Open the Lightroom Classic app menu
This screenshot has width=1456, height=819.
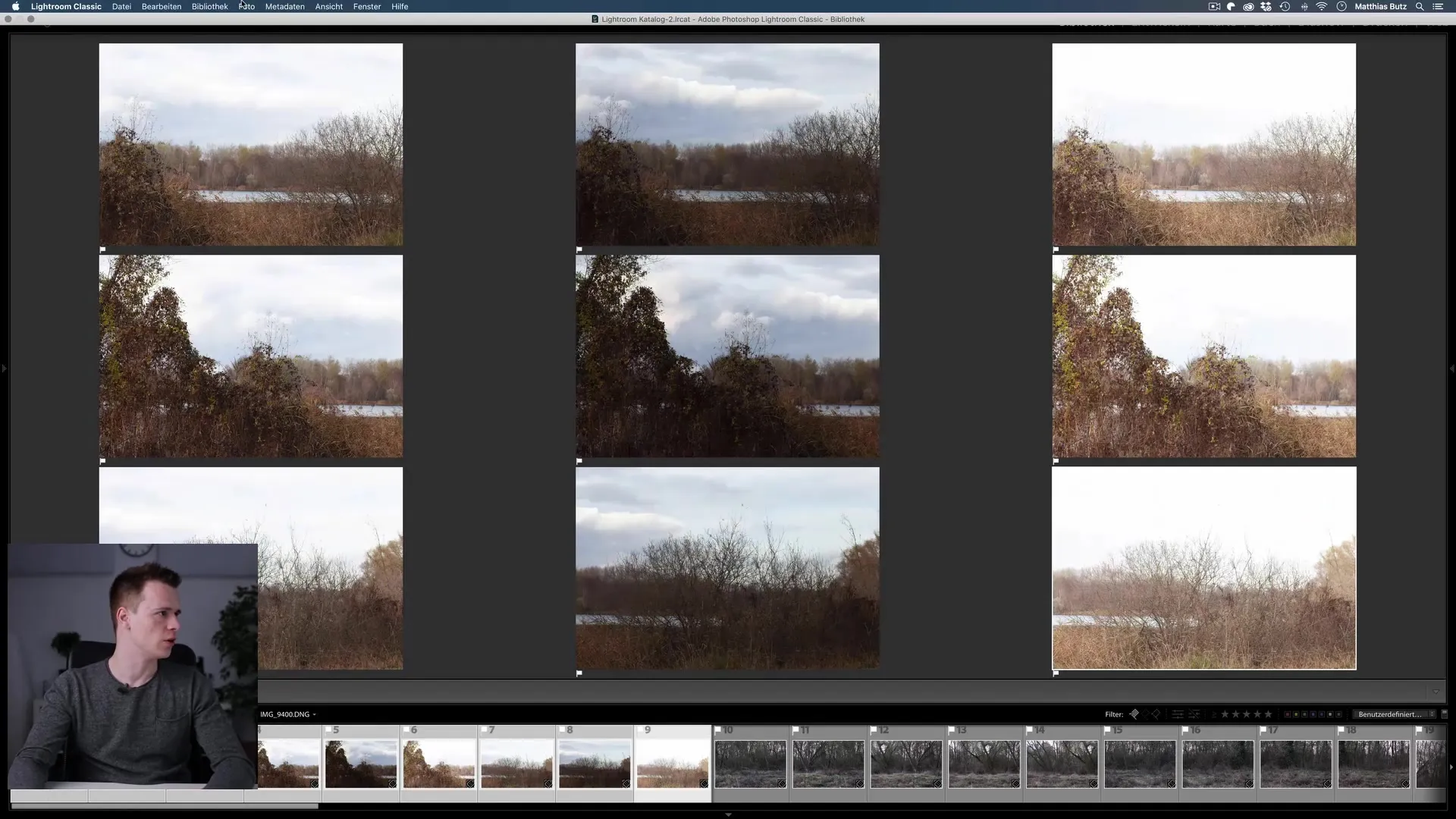click(x=66, y=6)
